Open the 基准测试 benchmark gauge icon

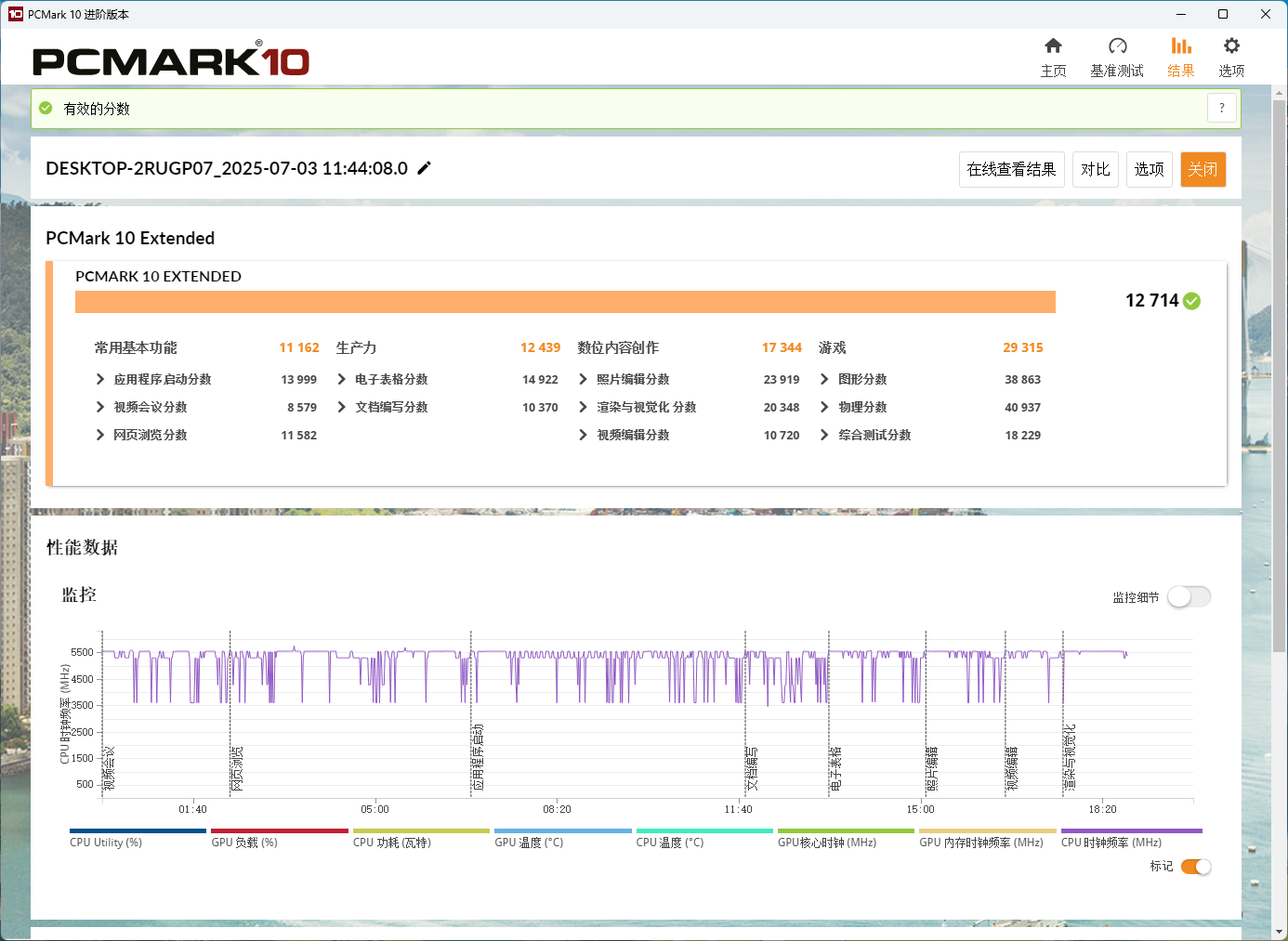[x=1117, y=46]
